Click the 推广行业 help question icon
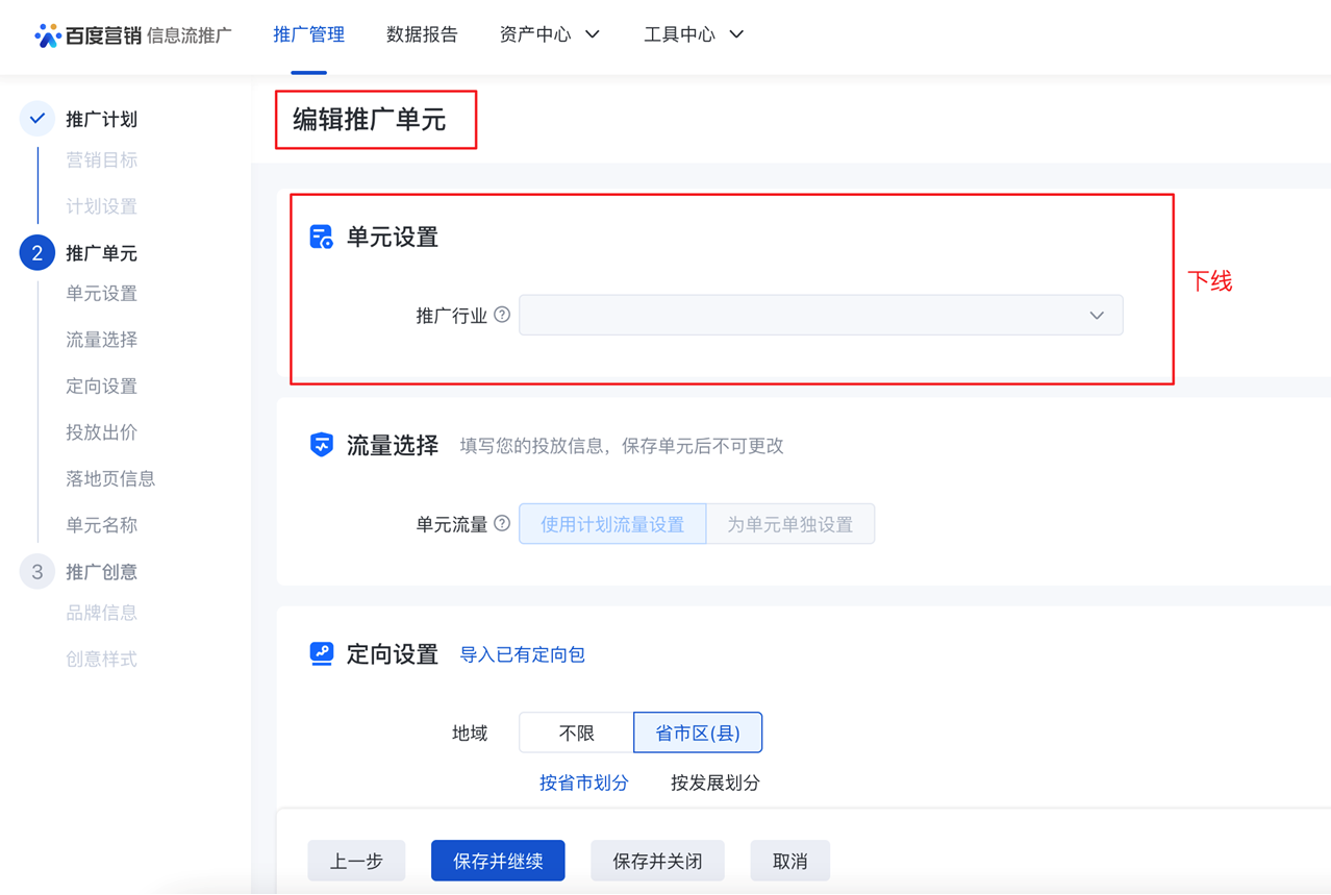The width and height of the screenshot is (1331, 895). tap(502, 315)
